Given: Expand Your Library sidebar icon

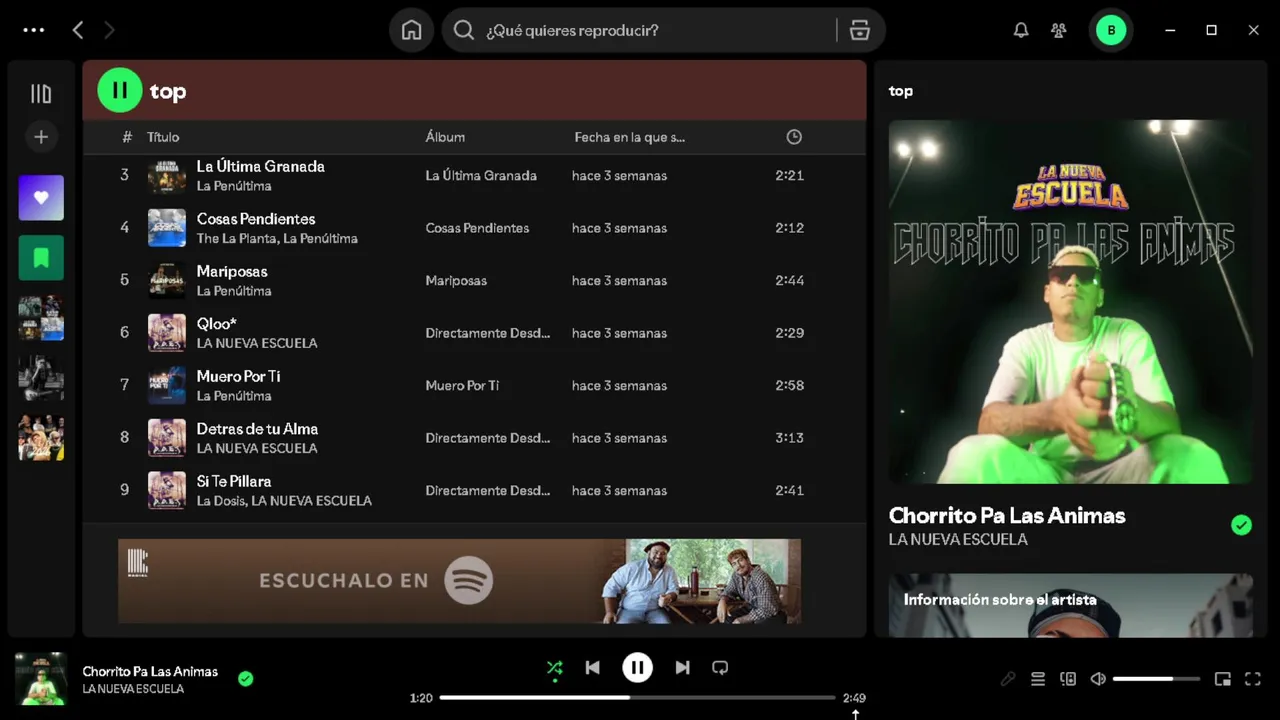Looking at the screenshot, I should 41,94.
